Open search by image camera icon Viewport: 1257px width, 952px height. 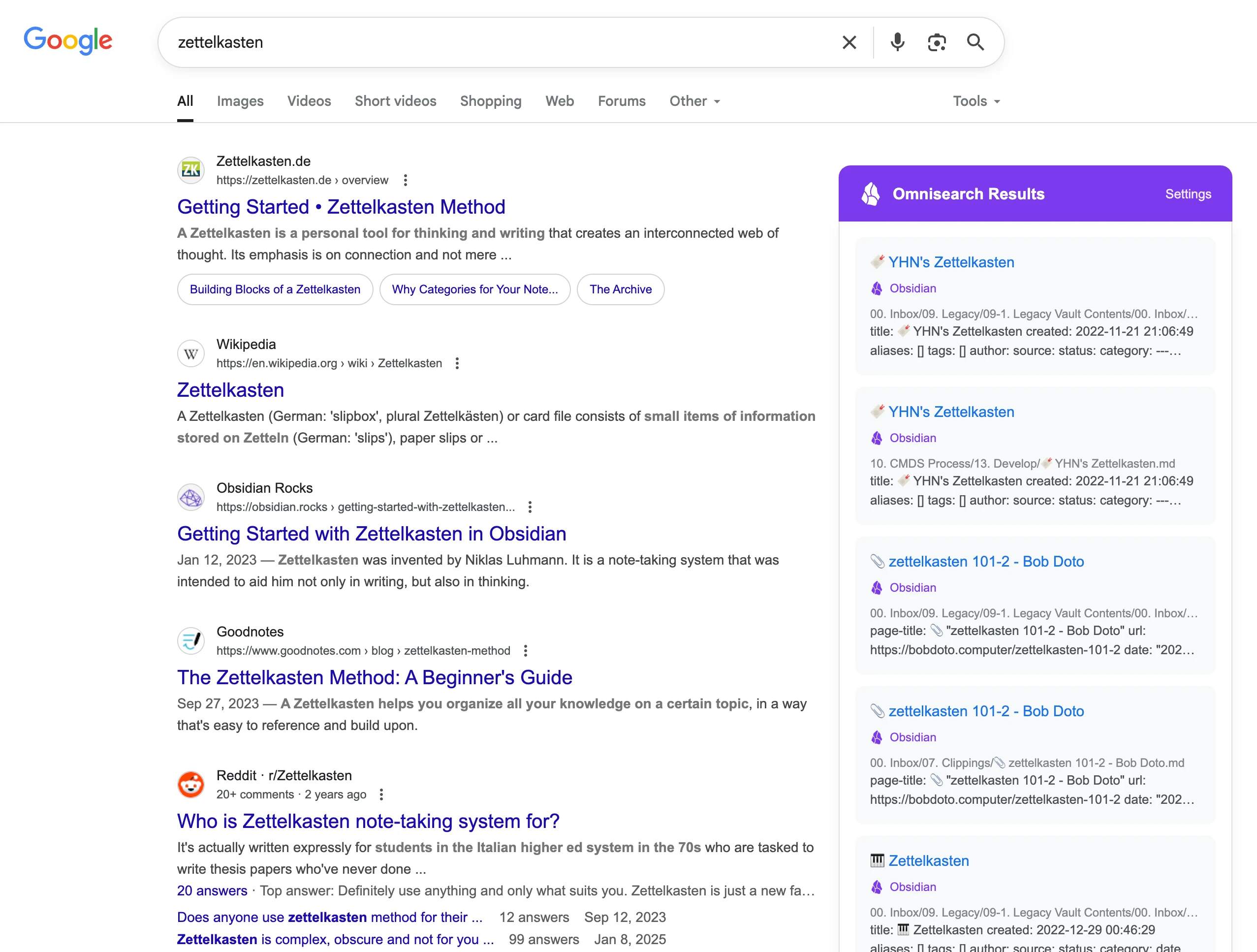(937, 43)
